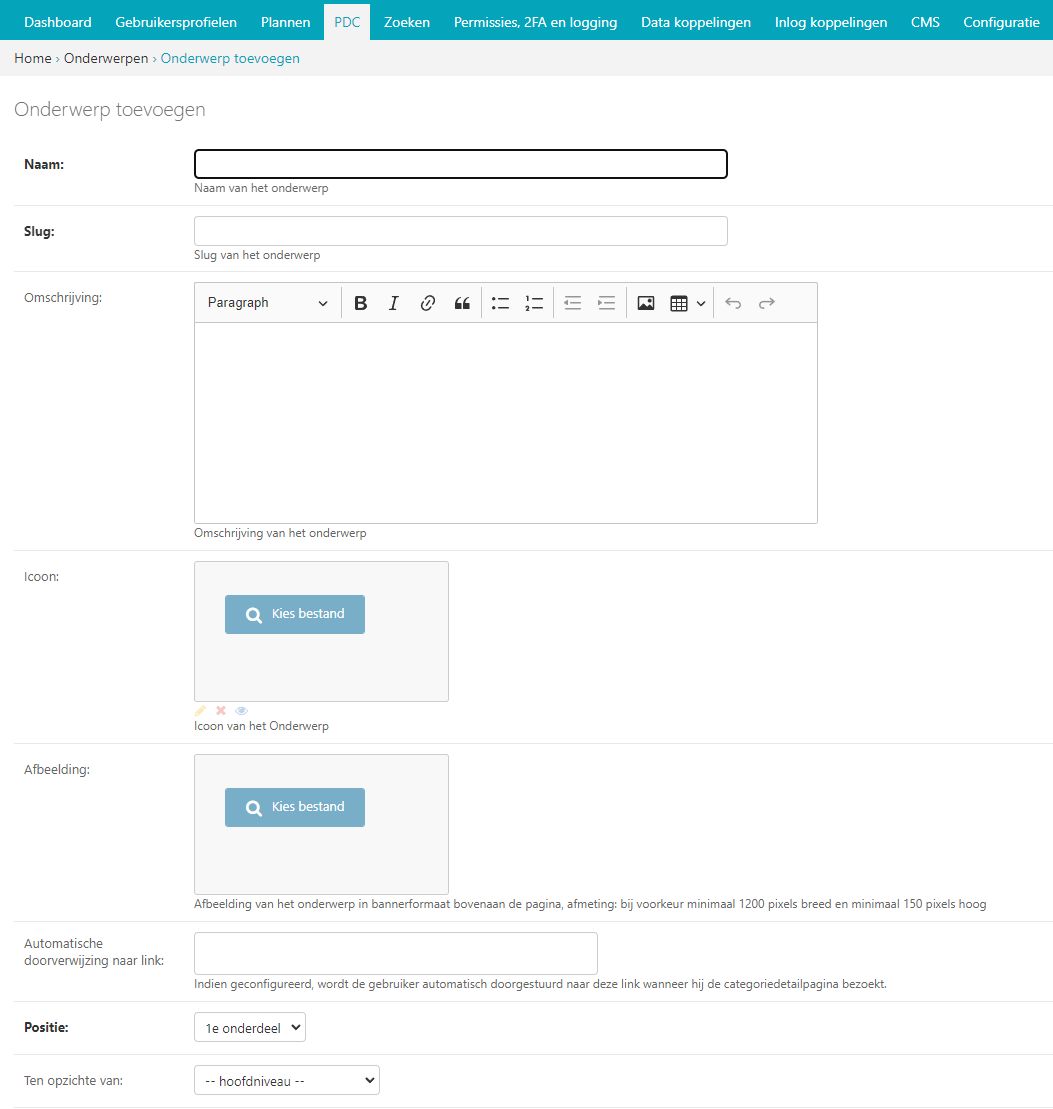Create a numbered list
This screenshot has width=1053, height=1109.
tap(534, 303)
